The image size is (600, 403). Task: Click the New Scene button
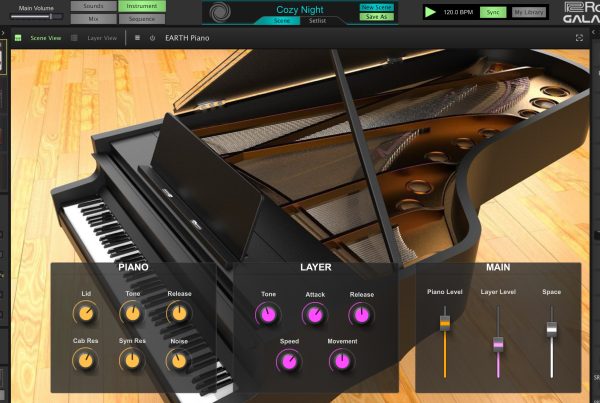point(377,7)
